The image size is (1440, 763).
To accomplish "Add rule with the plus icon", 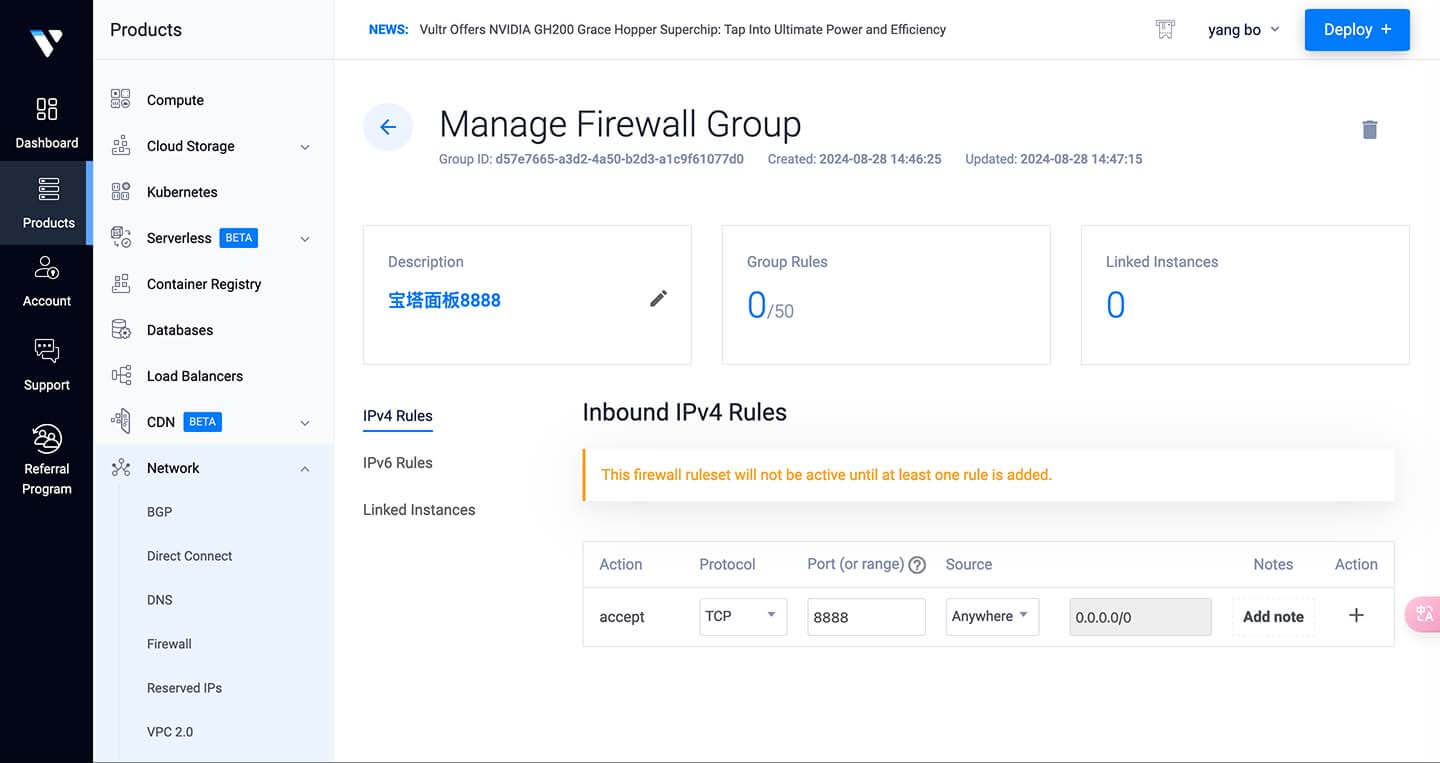I will [x=1356, y=615].
